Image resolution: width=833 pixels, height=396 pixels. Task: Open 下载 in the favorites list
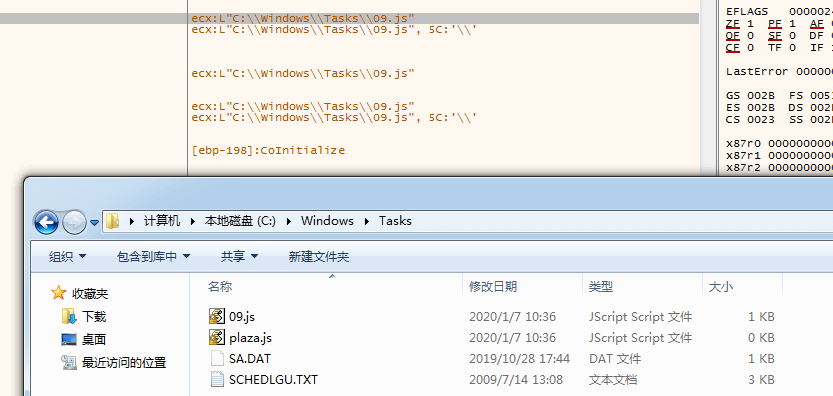pyautogui.click(x=94, y=317)
